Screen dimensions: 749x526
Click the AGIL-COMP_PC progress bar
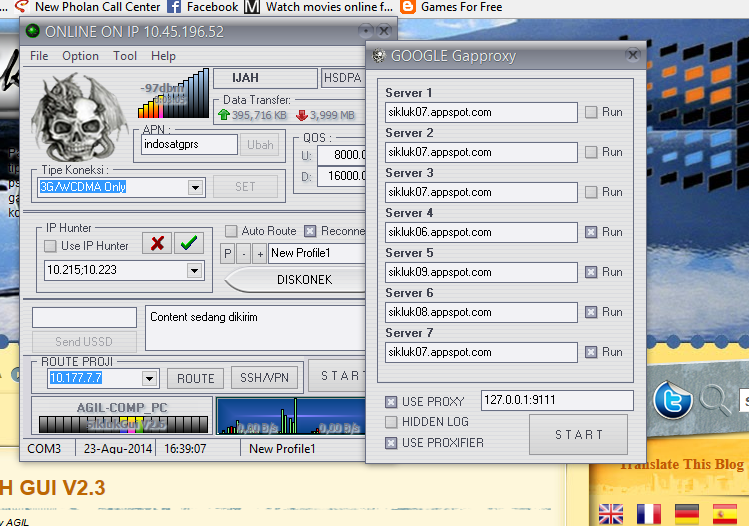[123, 424]
